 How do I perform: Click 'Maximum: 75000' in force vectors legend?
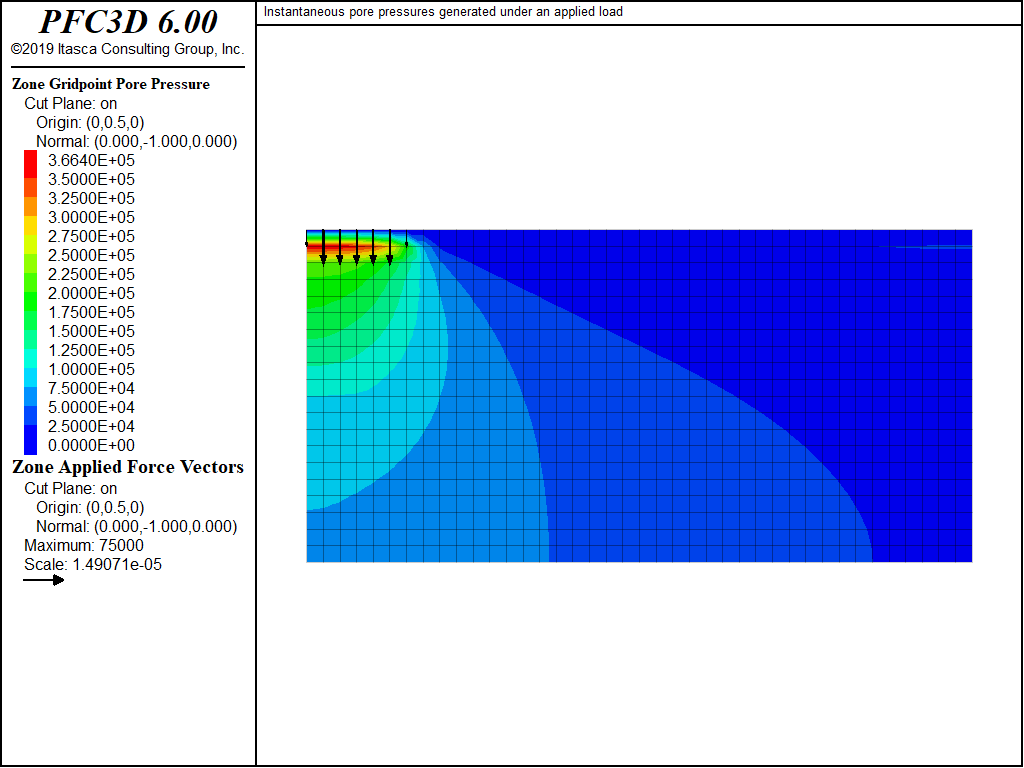pyautogui.click(x=84, y=545)
